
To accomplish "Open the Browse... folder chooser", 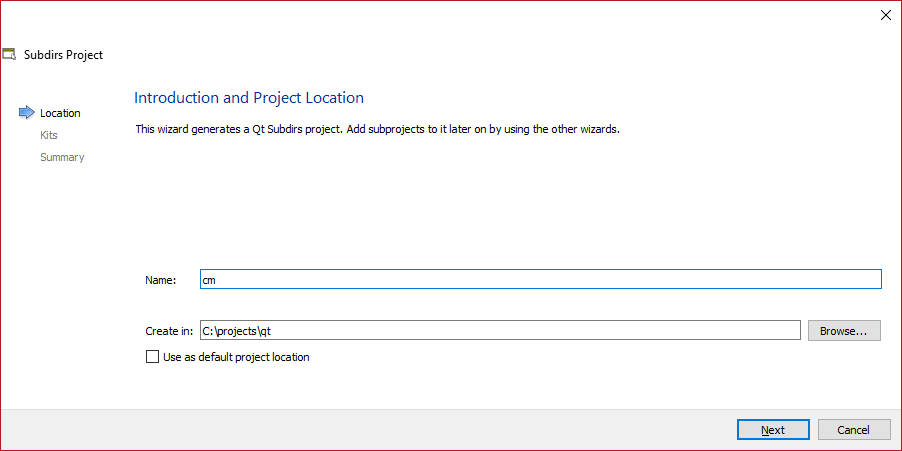I will 844,330.
